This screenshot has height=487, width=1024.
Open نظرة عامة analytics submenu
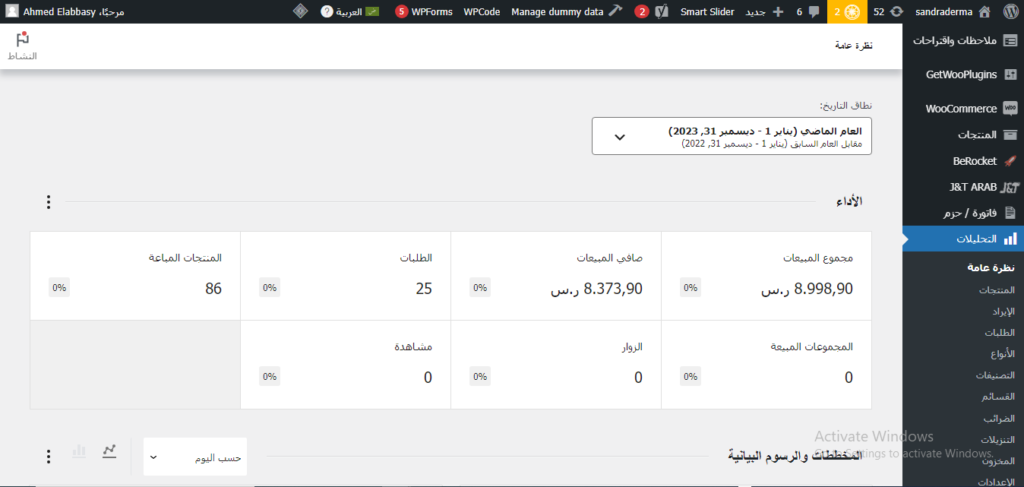991,268
